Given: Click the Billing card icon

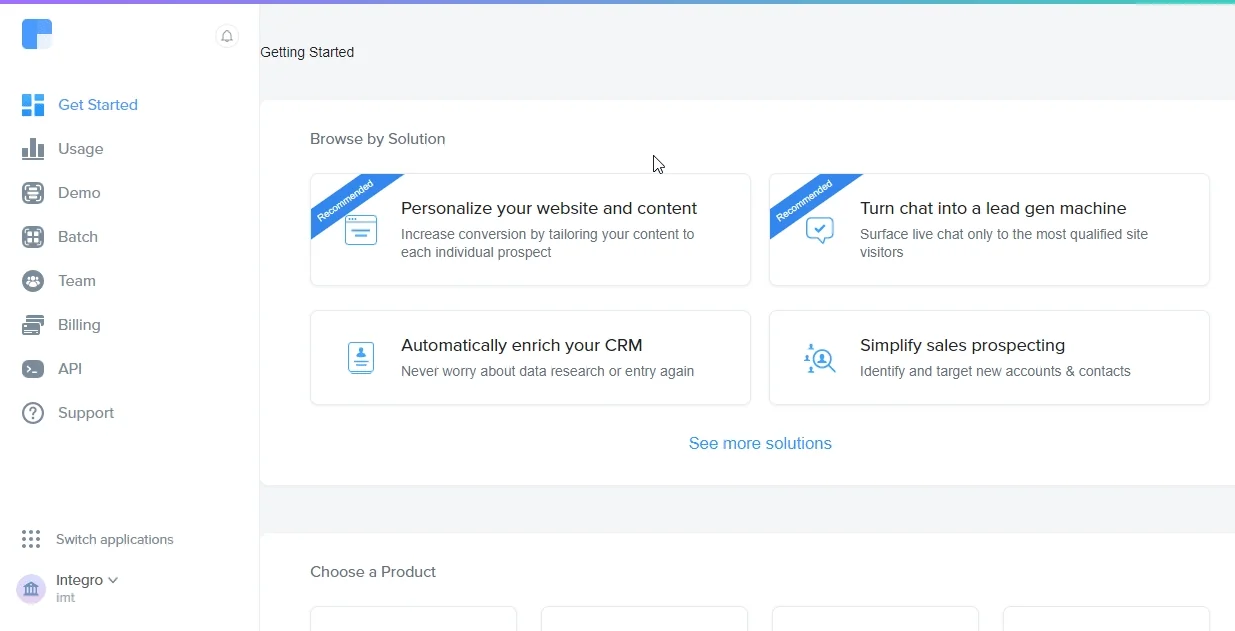Looking at the screenshot, I should pos(33,325).
